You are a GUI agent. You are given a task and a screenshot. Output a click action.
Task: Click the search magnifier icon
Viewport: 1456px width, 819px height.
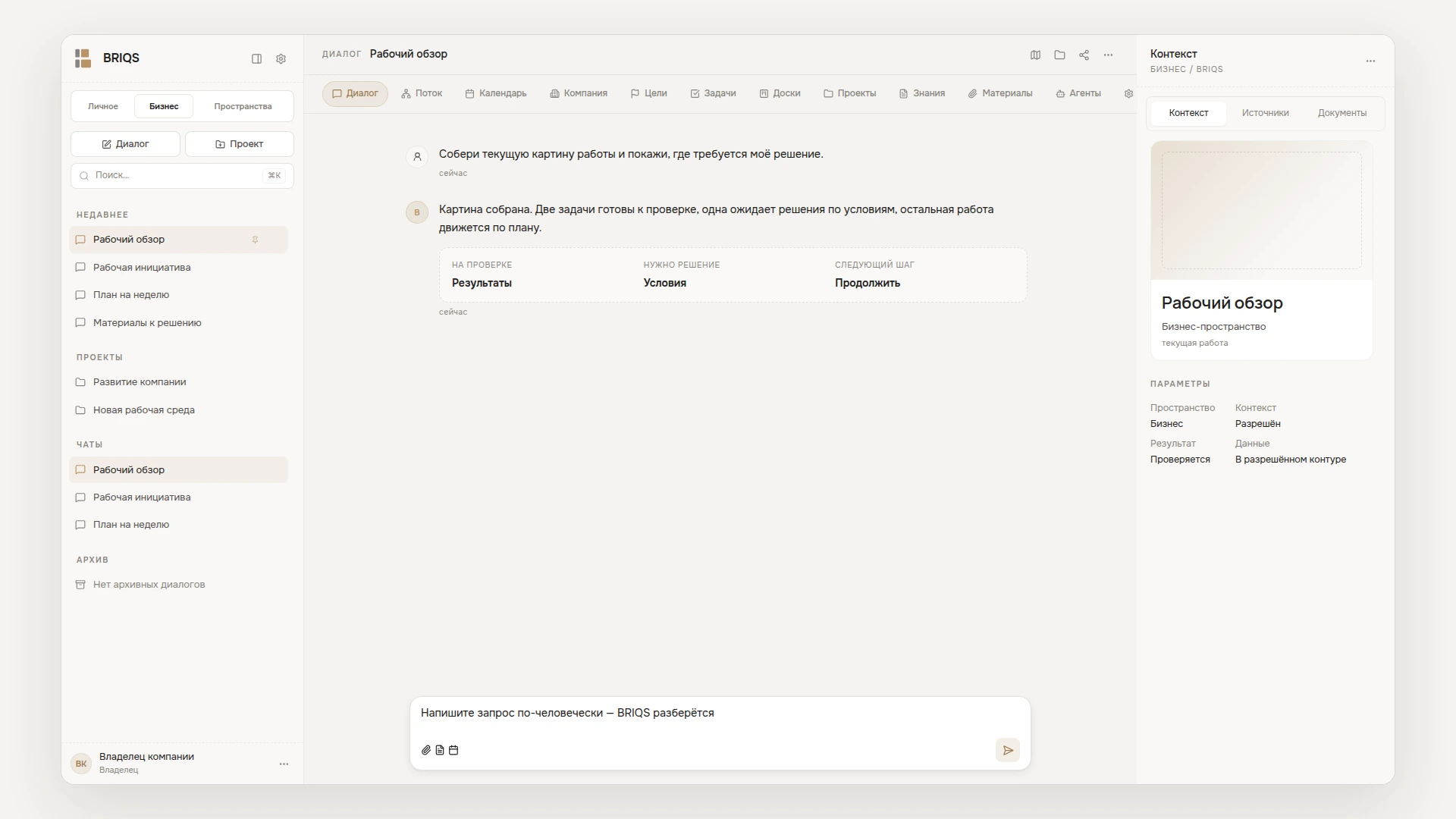tap(84, 176)
